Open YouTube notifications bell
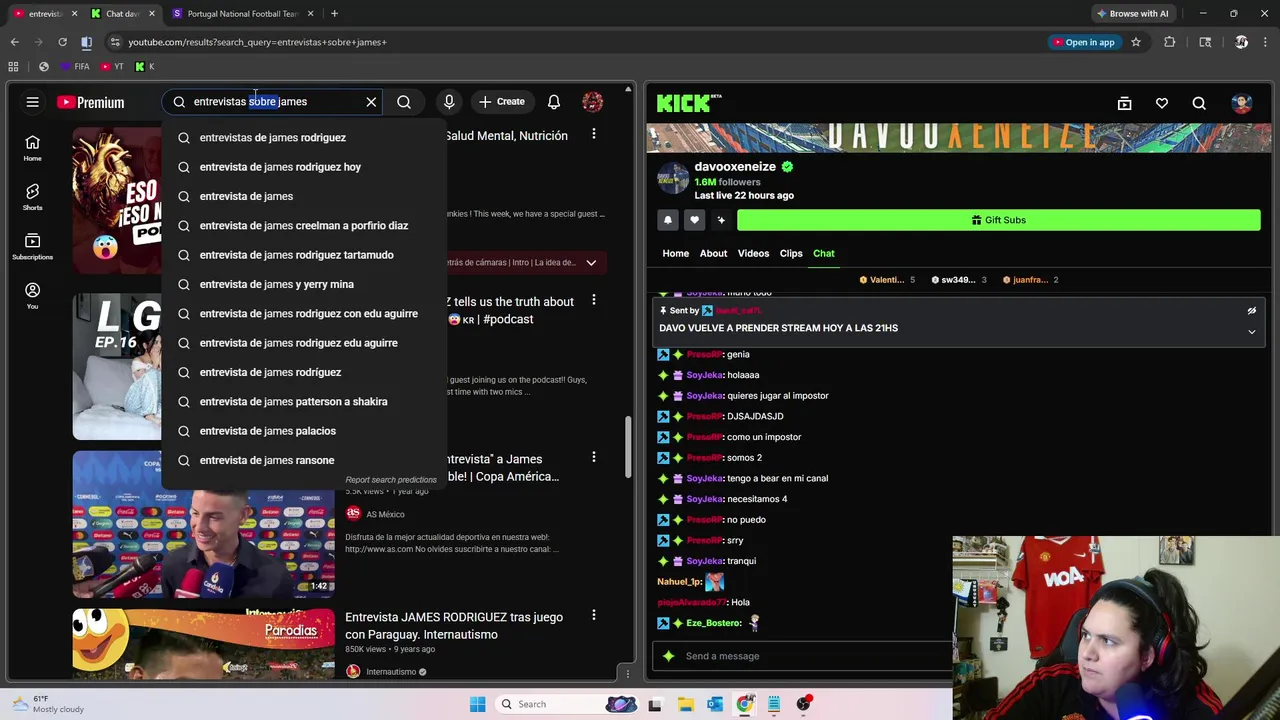This screenshot has width=1280, height=720. (553, 102)
